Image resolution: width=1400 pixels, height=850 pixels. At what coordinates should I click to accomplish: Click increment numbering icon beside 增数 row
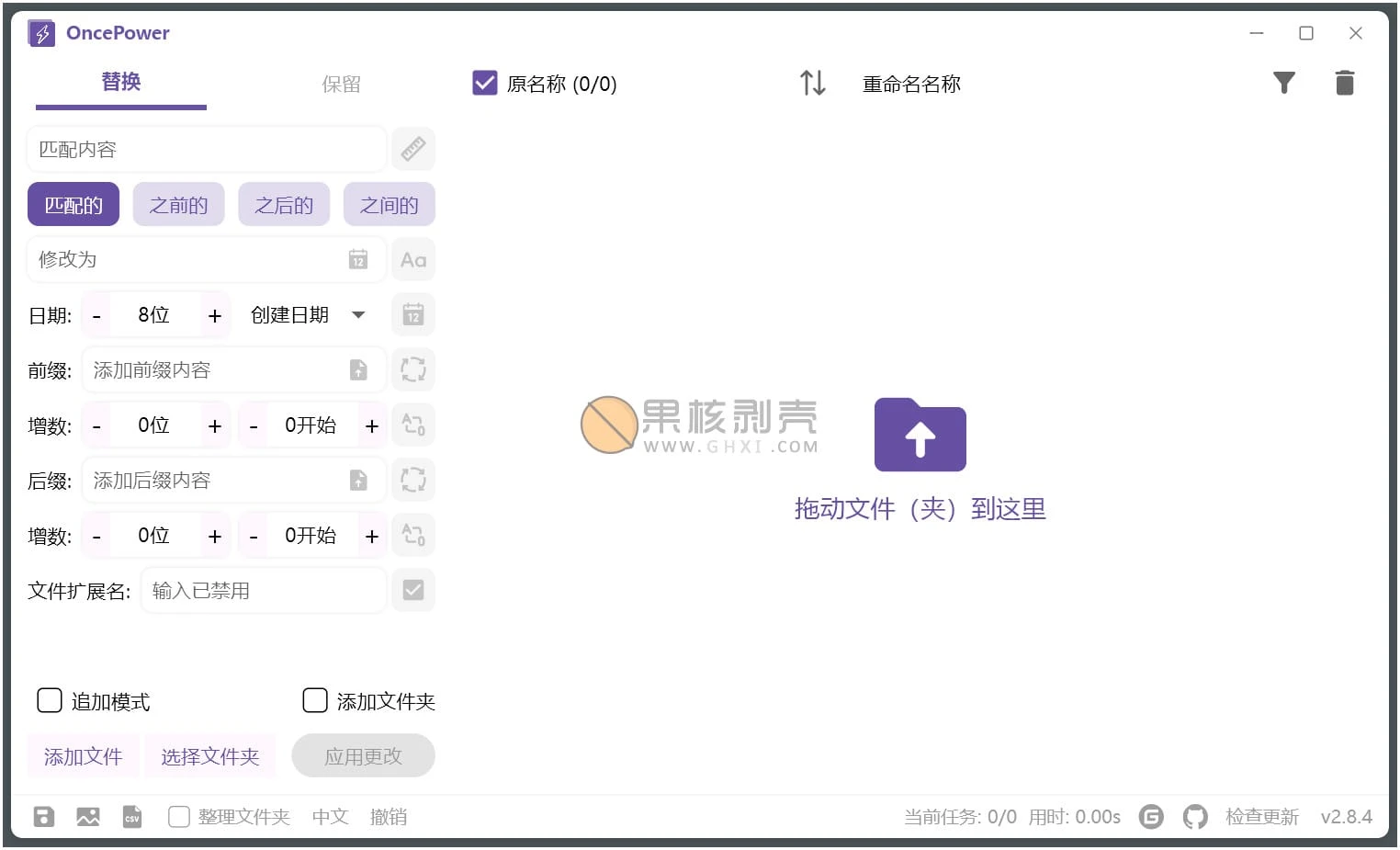pyautogui.click(x=413, y=425)
